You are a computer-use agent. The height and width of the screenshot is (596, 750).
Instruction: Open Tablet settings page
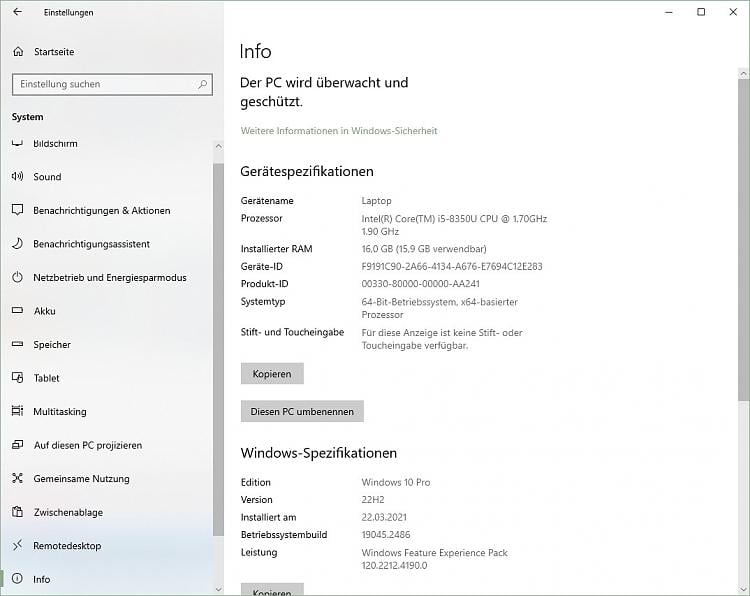point(46,378)
